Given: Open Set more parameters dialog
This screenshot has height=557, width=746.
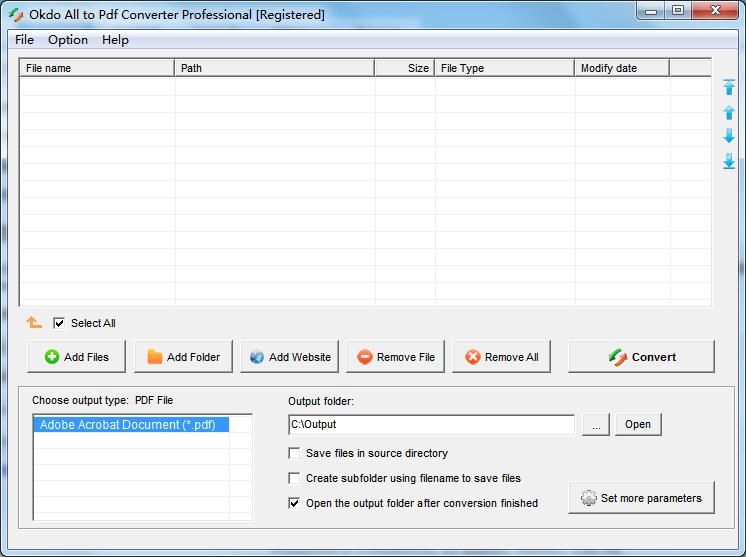Looking at the screenshot, I should tap(641, 498).
